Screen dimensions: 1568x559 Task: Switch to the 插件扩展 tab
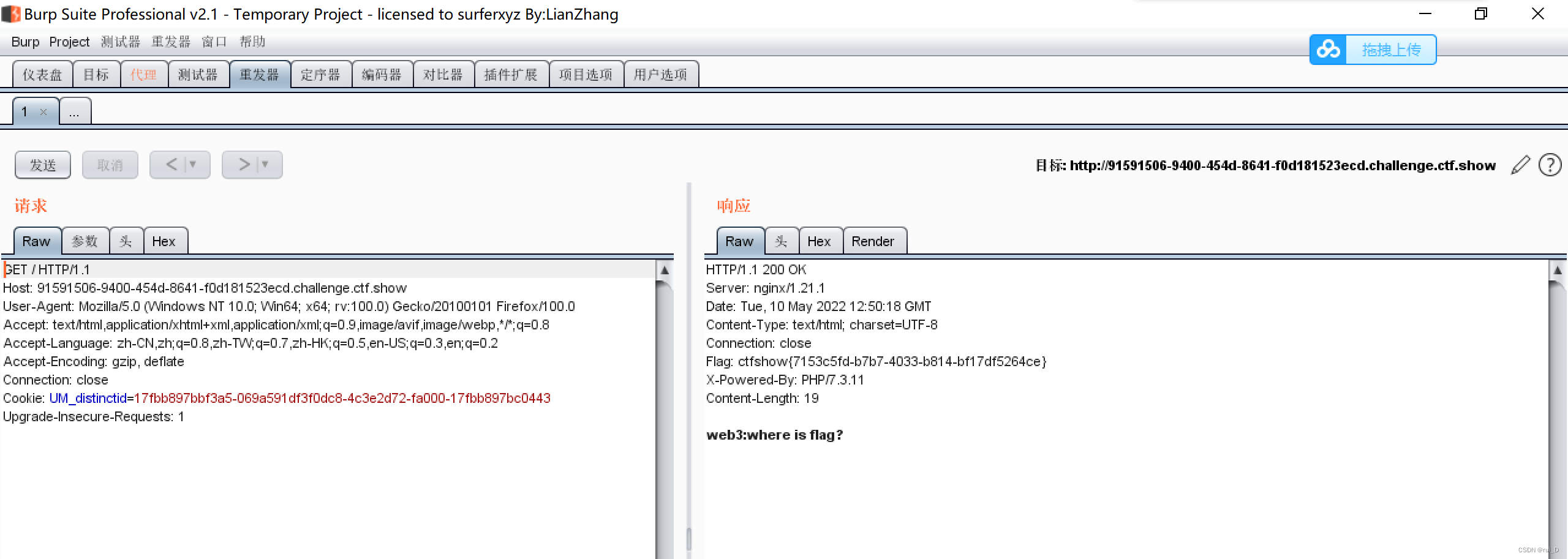pyautogui.click(x=511, y=75)
